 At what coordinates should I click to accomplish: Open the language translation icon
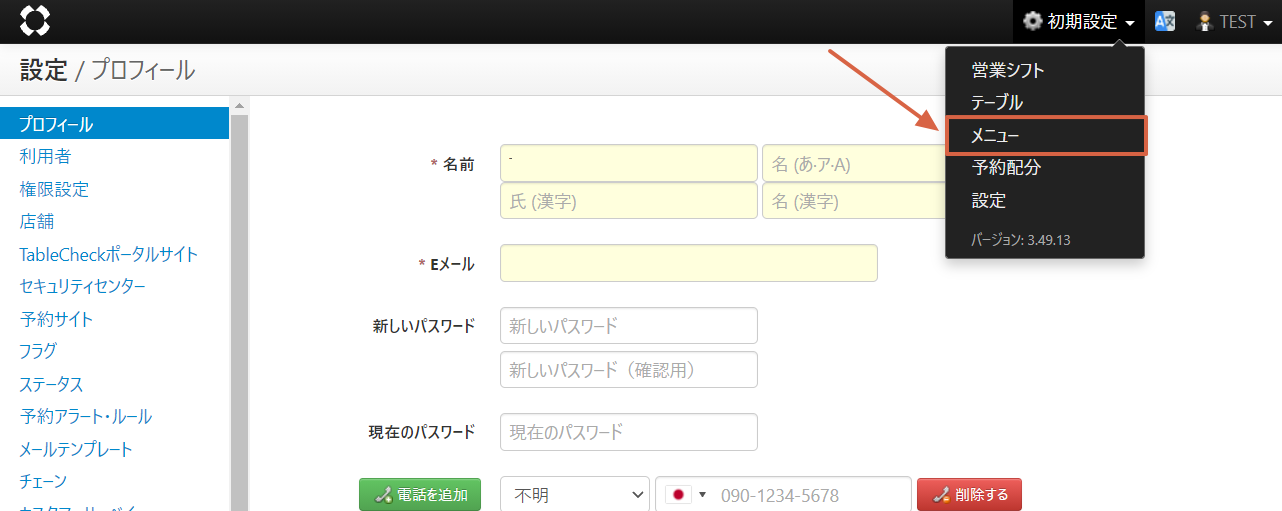pyautogui.click(x=1165, y=22)
